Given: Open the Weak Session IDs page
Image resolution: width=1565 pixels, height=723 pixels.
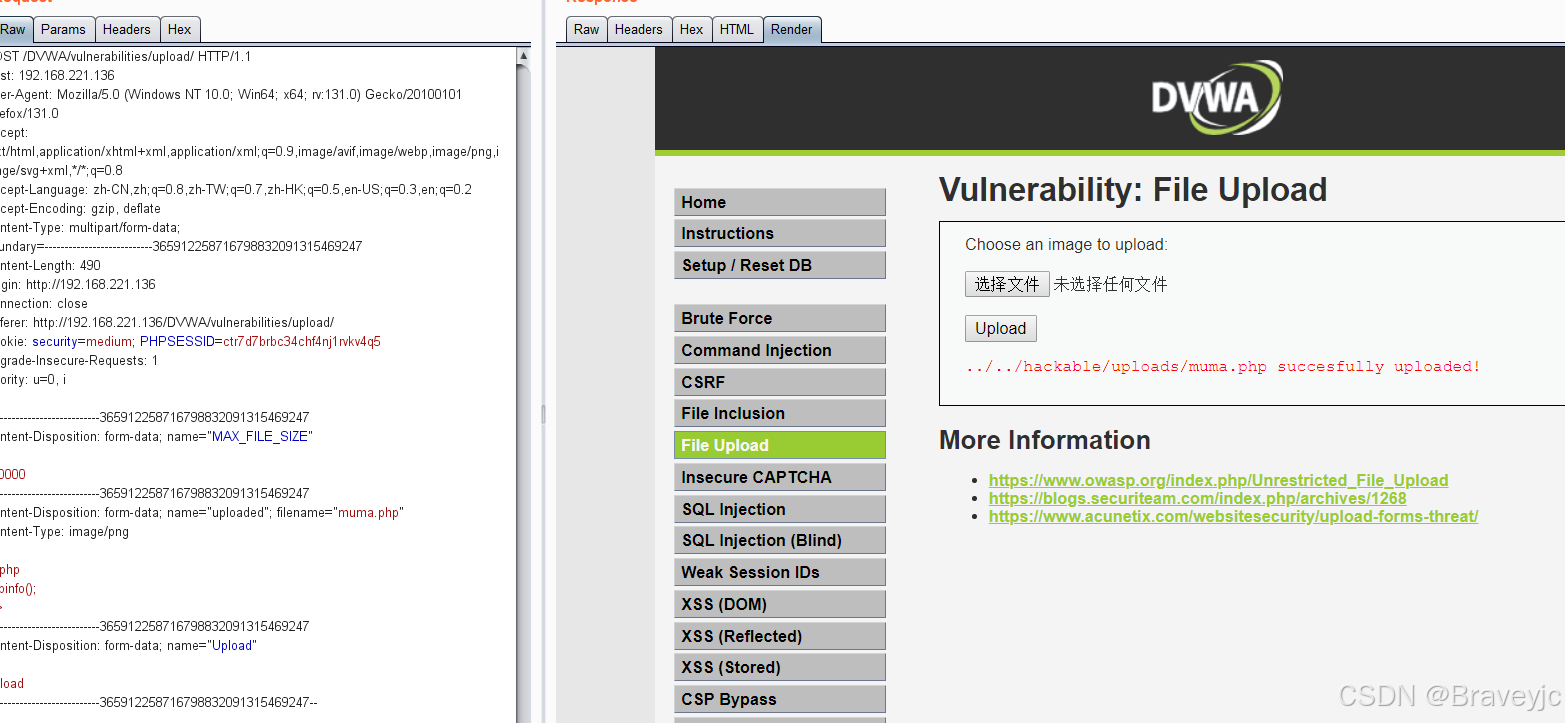Looking at the screenshot, I should tap(780, 572).
